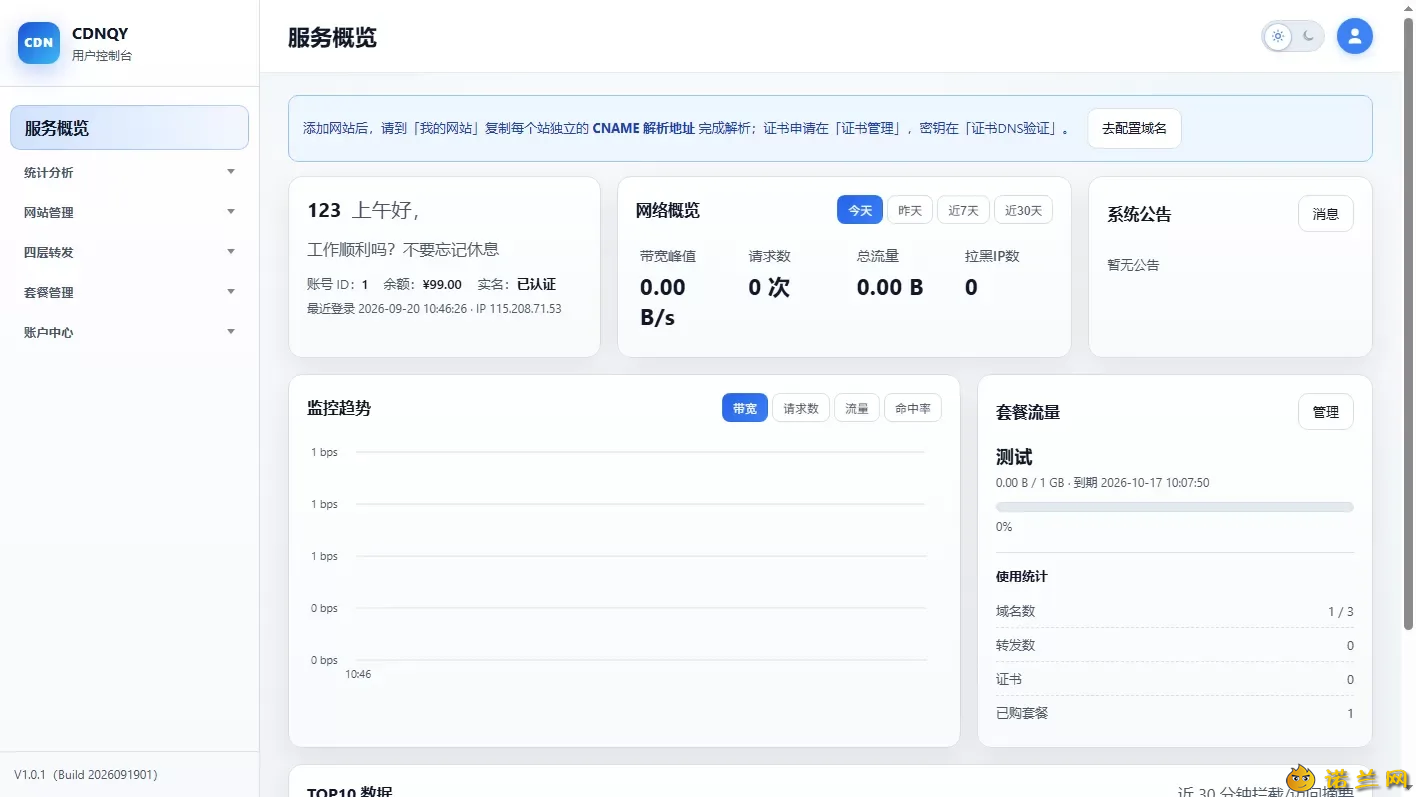This screenshot has height=797, width=1416.
Task: Show 带宽 in monitoring trend
Action: [x=745, y=408]
